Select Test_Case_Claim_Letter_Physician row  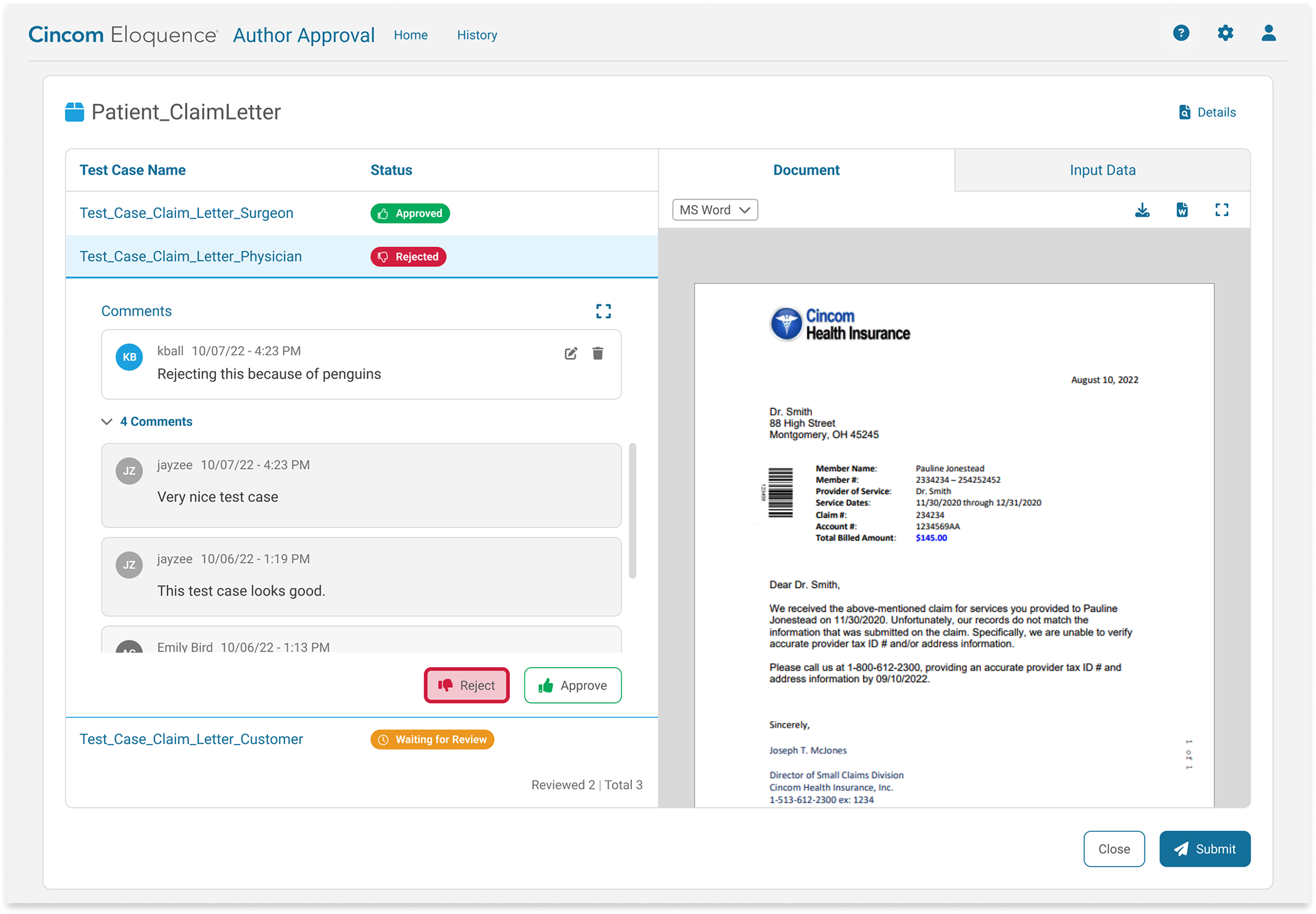coord(362,256)
